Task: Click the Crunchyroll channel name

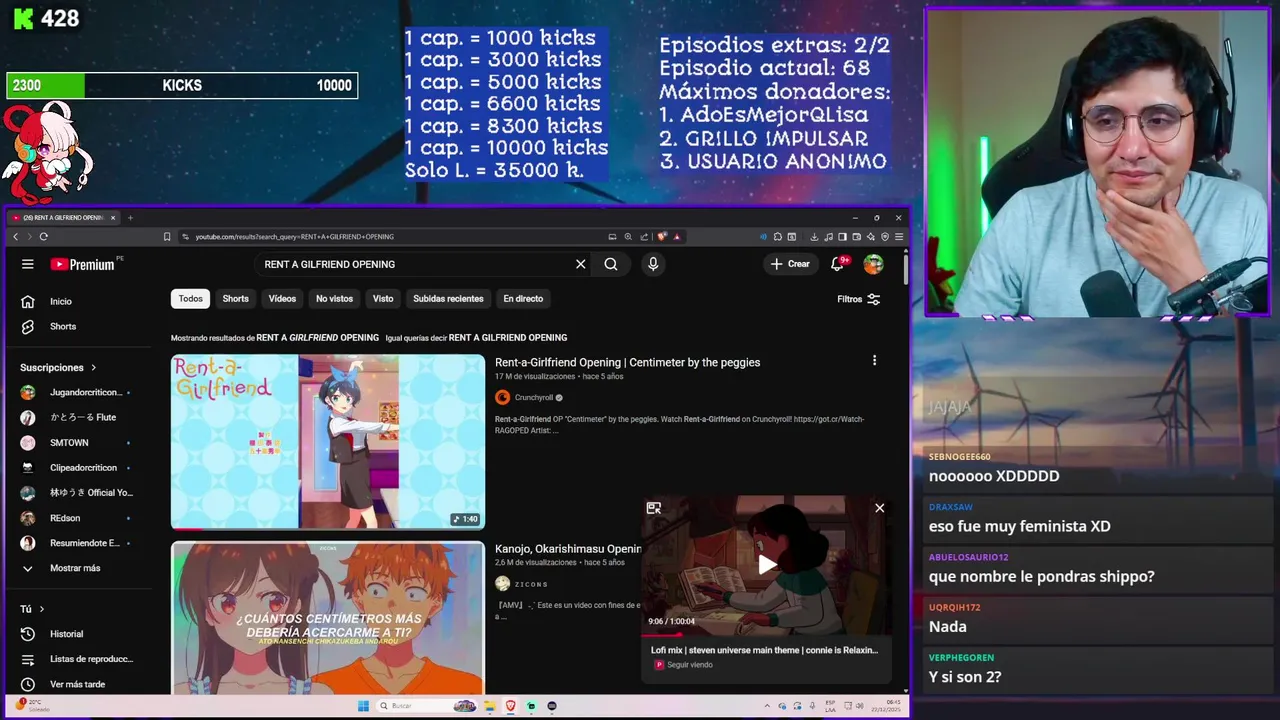Action: coord(534,397)
